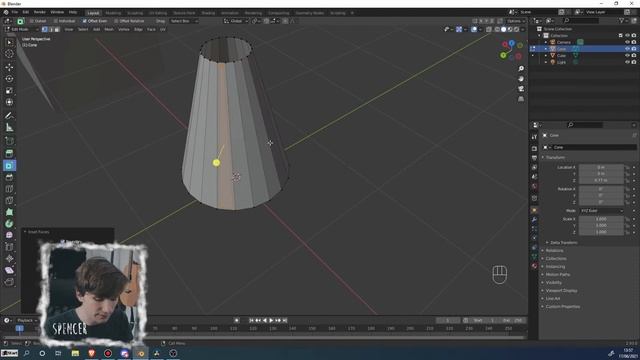Hide Camera in the outliner via eye
640x360 pixels.
627,42
